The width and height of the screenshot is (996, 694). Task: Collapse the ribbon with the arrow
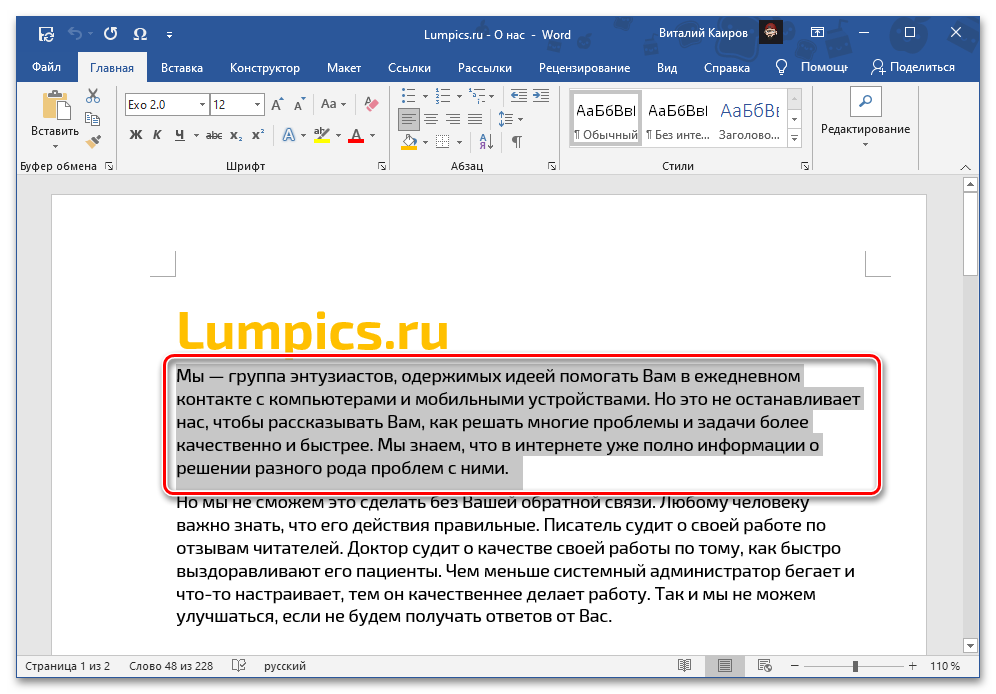point(966,167)
